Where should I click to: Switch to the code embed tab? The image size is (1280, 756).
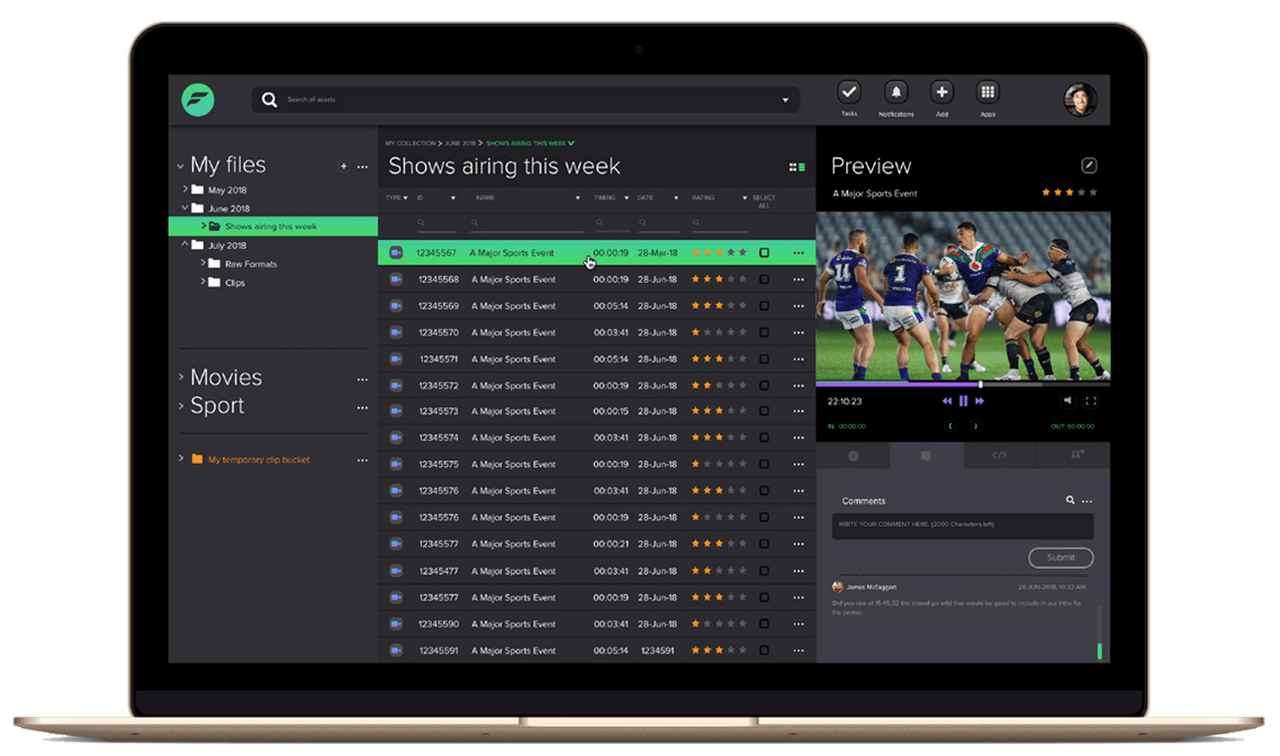point(999,456)
